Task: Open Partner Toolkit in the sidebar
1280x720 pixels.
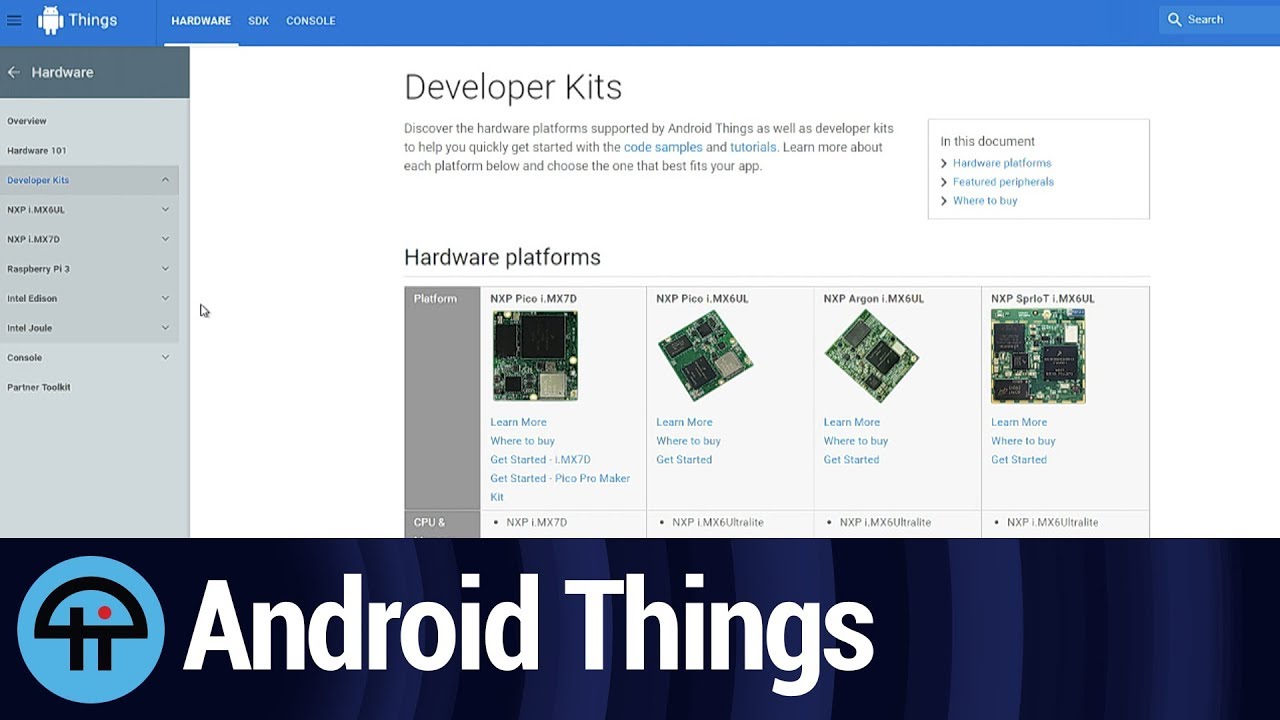Action: coord(39,387)
